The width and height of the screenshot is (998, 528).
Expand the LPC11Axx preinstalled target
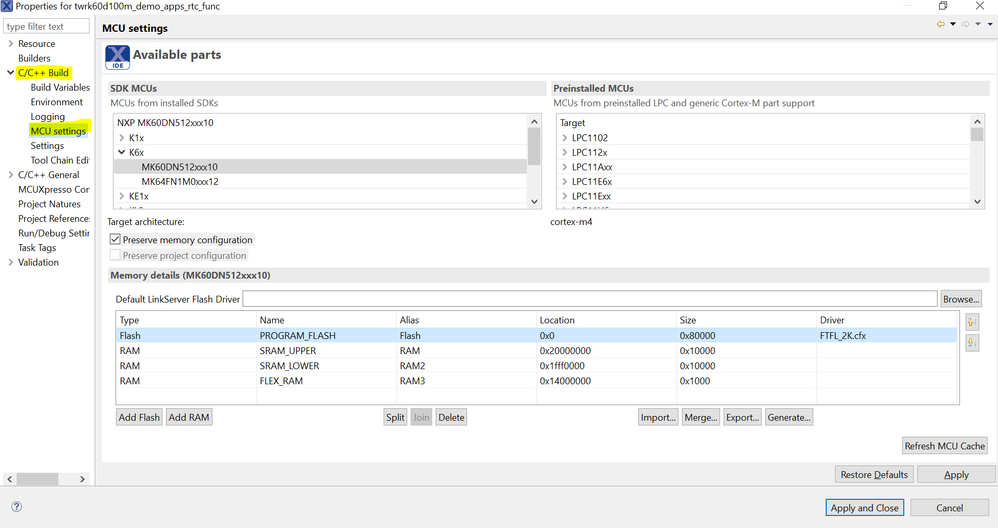(565, 167)
